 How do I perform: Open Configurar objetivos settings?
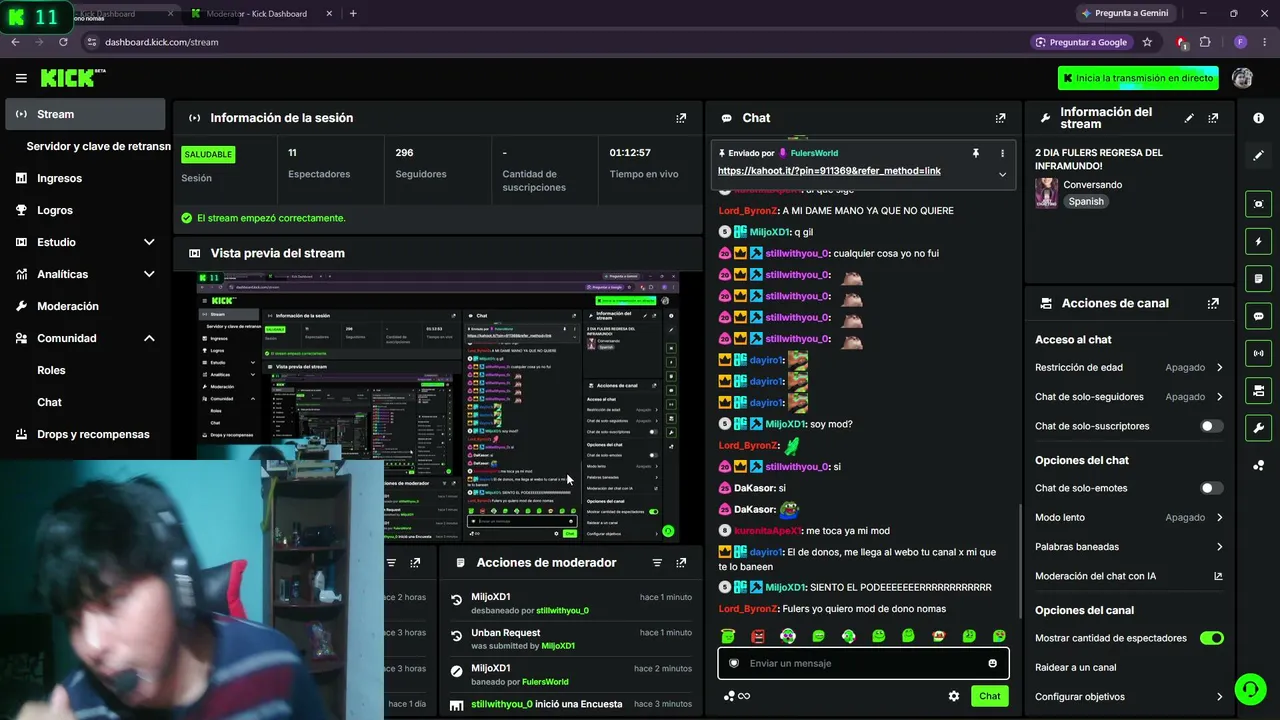1129,697
